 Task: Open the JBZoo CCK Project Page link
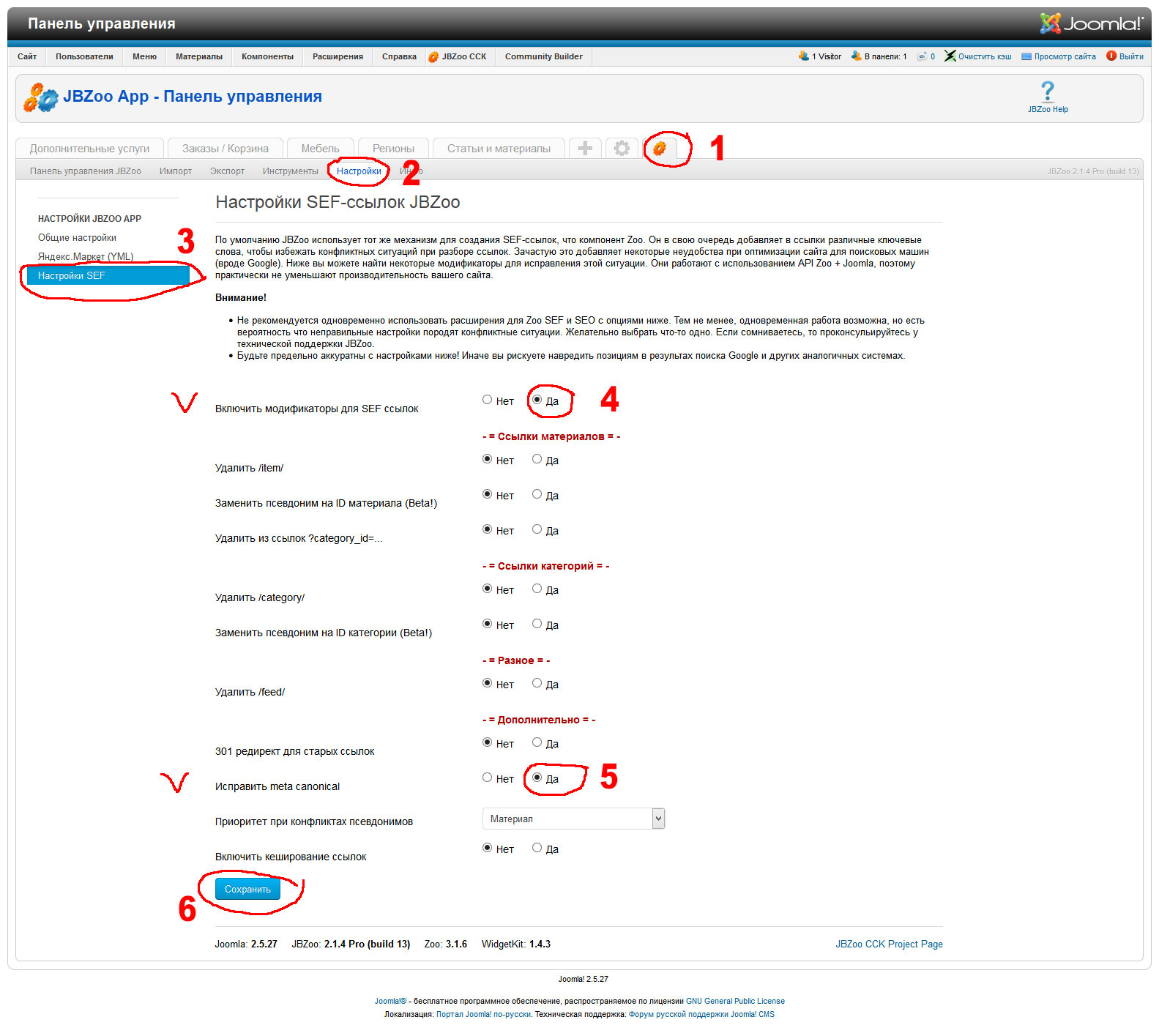[889, 944]
